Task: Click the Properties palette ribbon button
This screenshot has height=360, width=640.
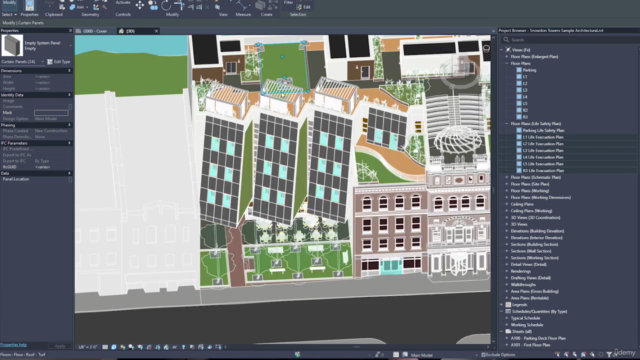Action: tap(29, 6)
